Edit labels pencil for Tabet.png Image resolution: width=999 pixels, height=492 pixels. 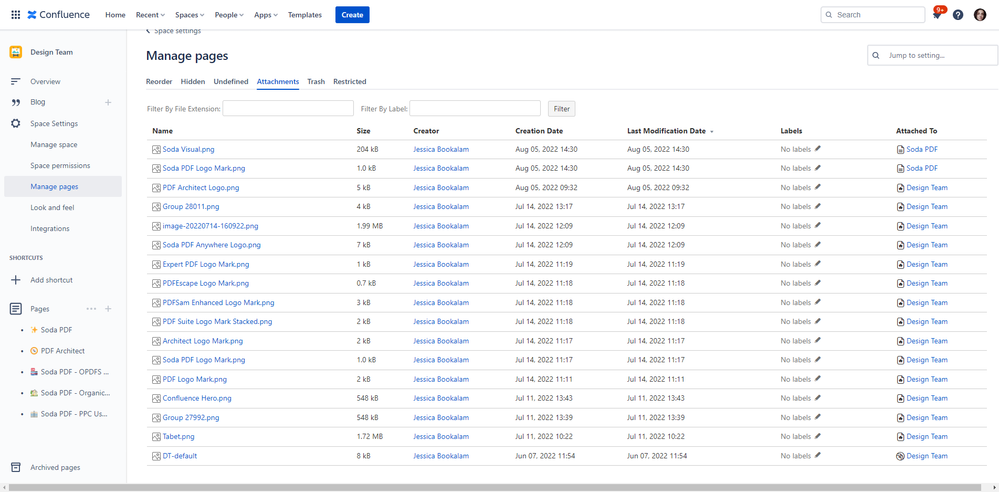pos(818,437)
